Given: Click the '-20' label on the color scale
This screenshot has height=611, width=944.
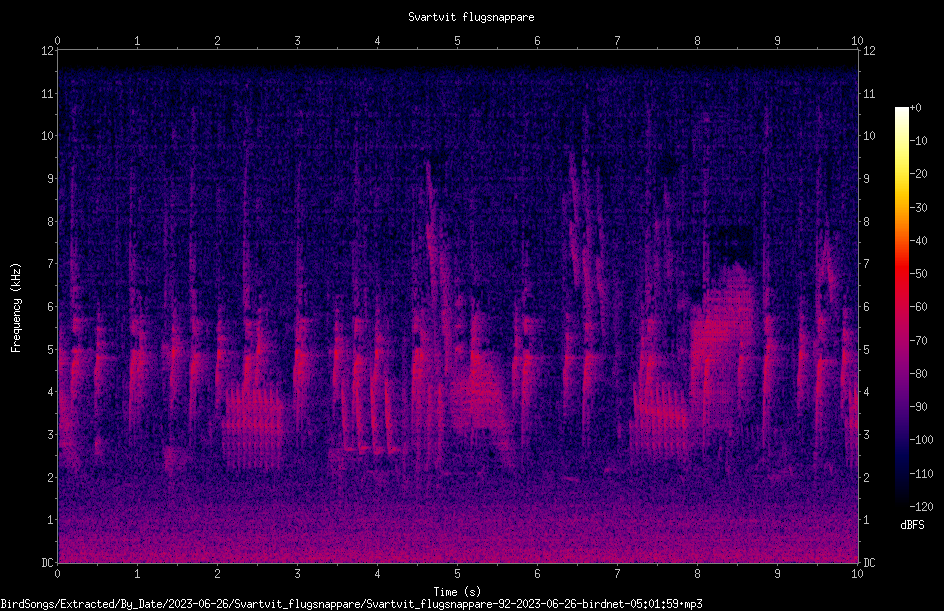Looking at the screenshot, I should pos(919,174).
